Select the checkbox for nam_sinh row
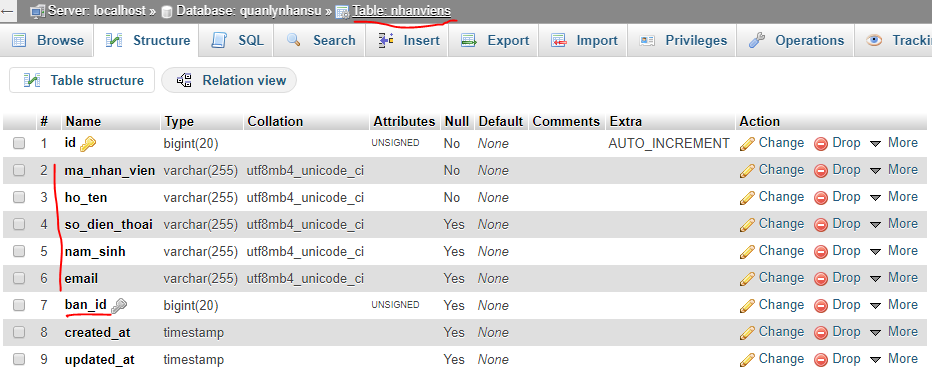The height and width of the screenshot is (371, 932). pyautogui.click(x=19, y=251)
